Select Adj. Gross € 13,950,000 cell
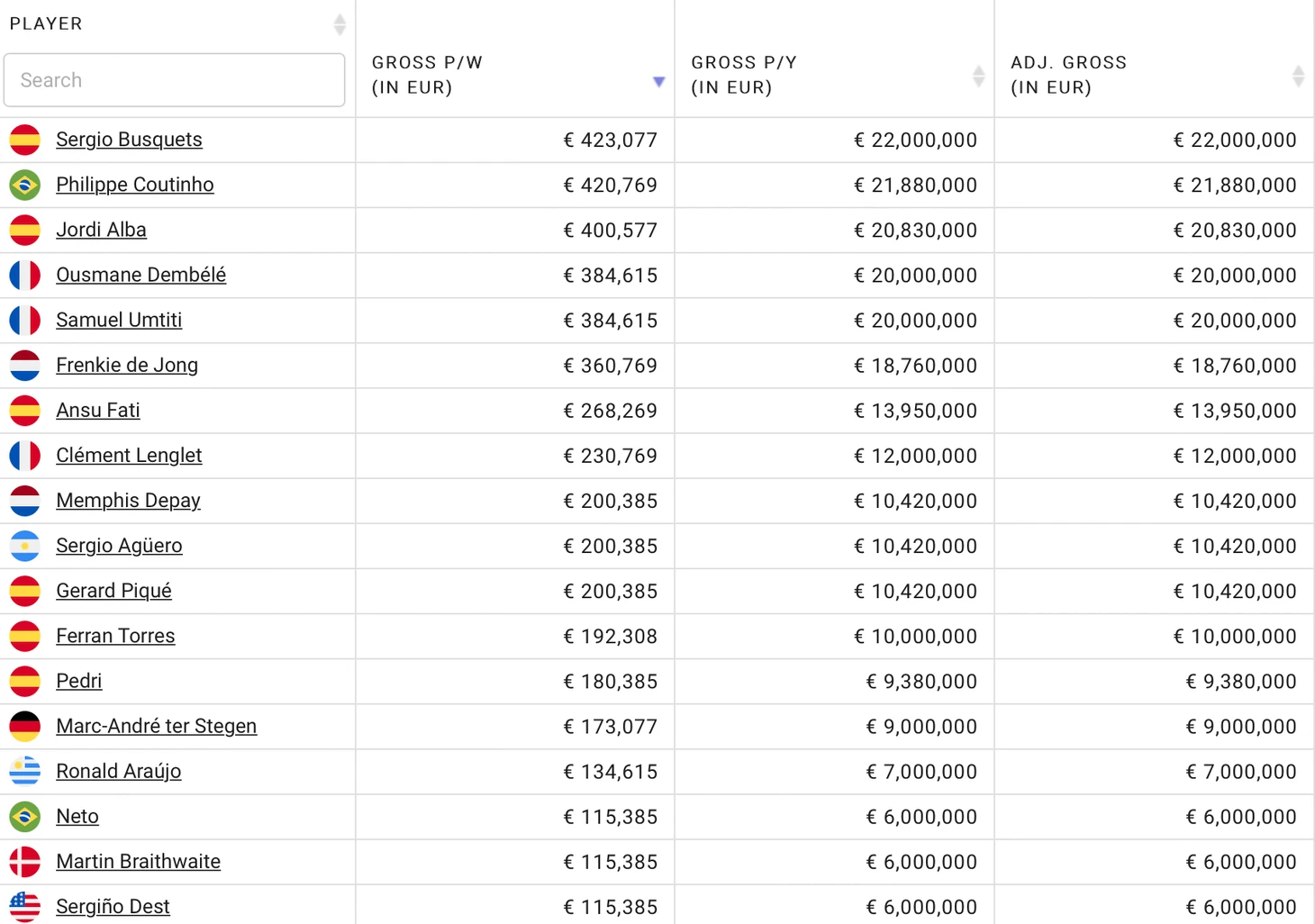 coord(1155,410)
